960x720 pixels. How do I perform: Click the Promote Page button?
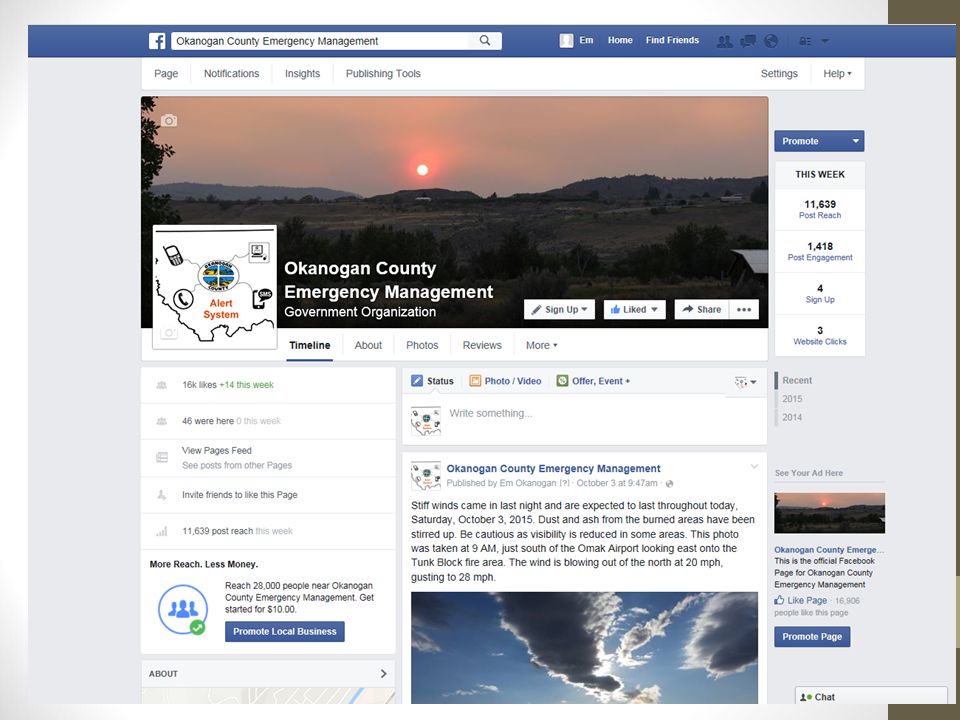coord(812,637)
